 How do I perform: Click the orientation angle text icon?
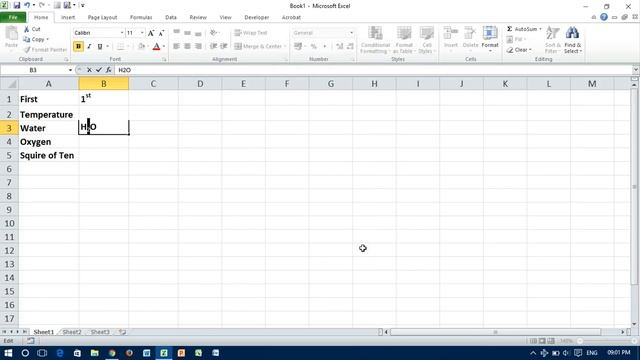click(x=213, y=32)
